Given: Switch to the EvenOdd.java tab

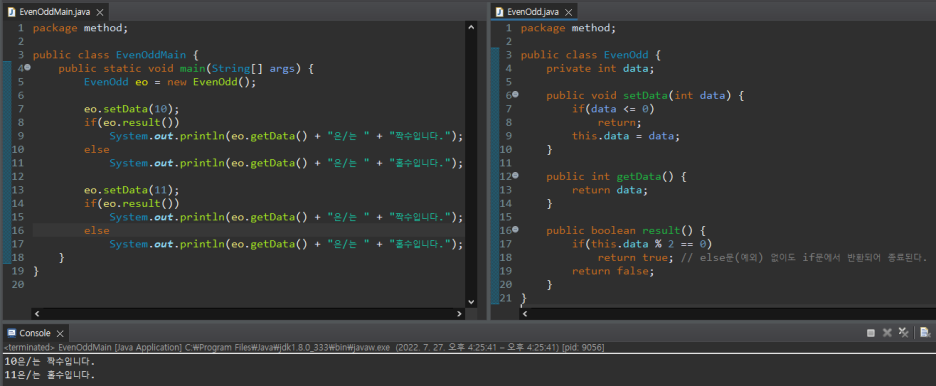Looking at the screenshot, I should coord(534,12).
